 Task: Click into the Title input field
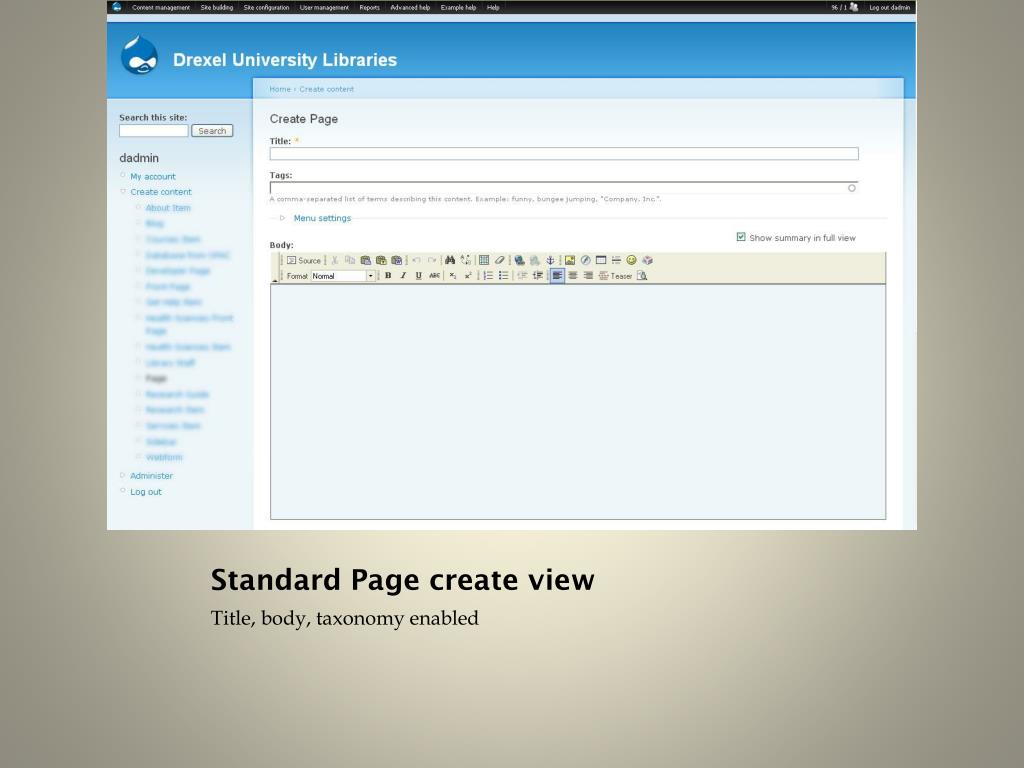[564, 153]
